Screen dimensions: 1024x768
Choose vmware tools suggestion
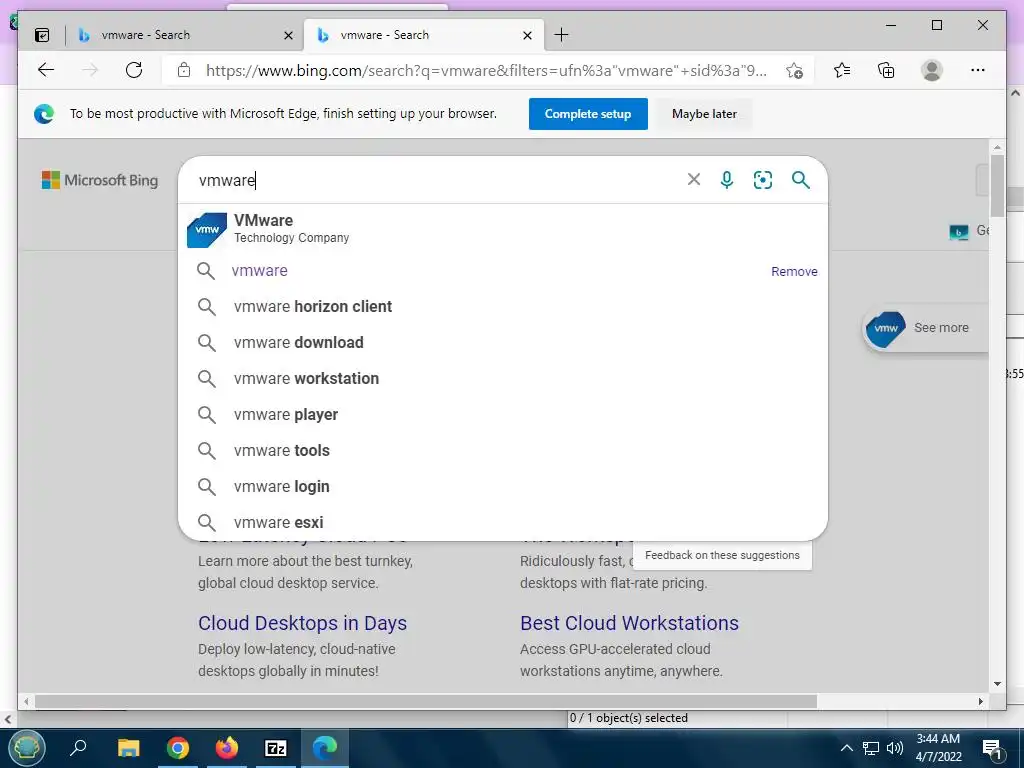(502, 450)
